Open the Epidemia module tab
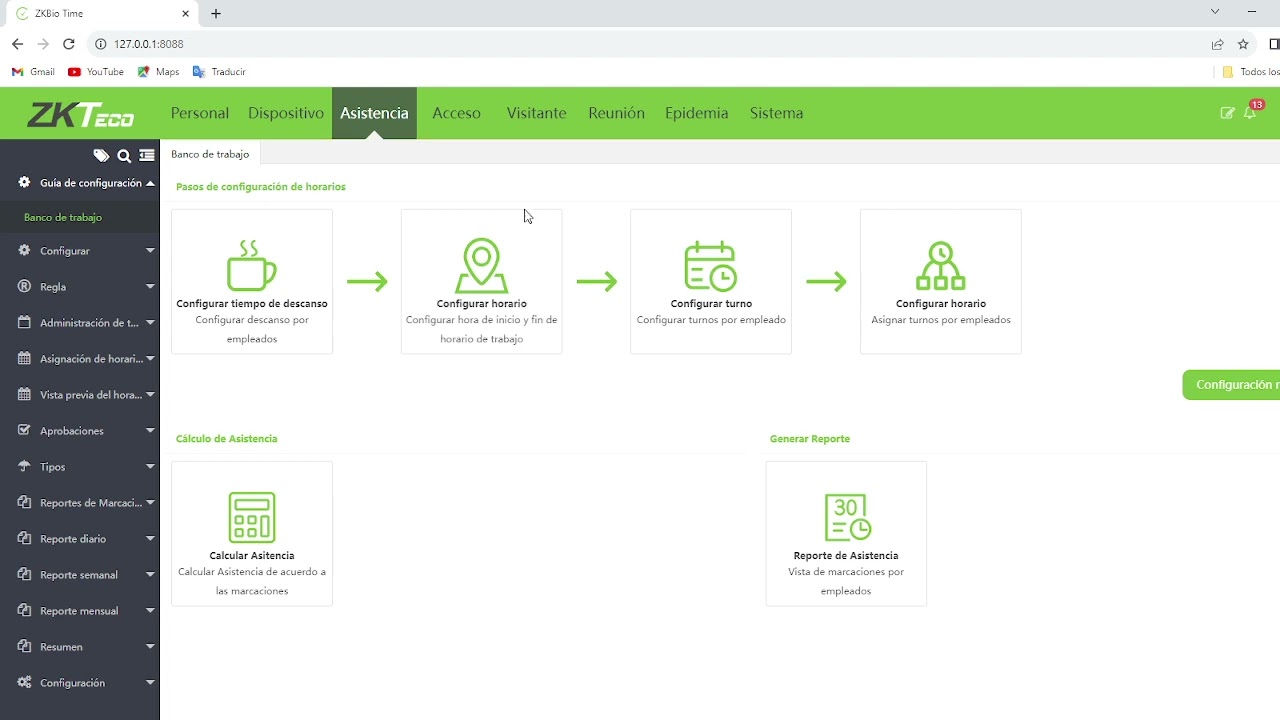The image size is (1280, 720). [x=696, y=113]
